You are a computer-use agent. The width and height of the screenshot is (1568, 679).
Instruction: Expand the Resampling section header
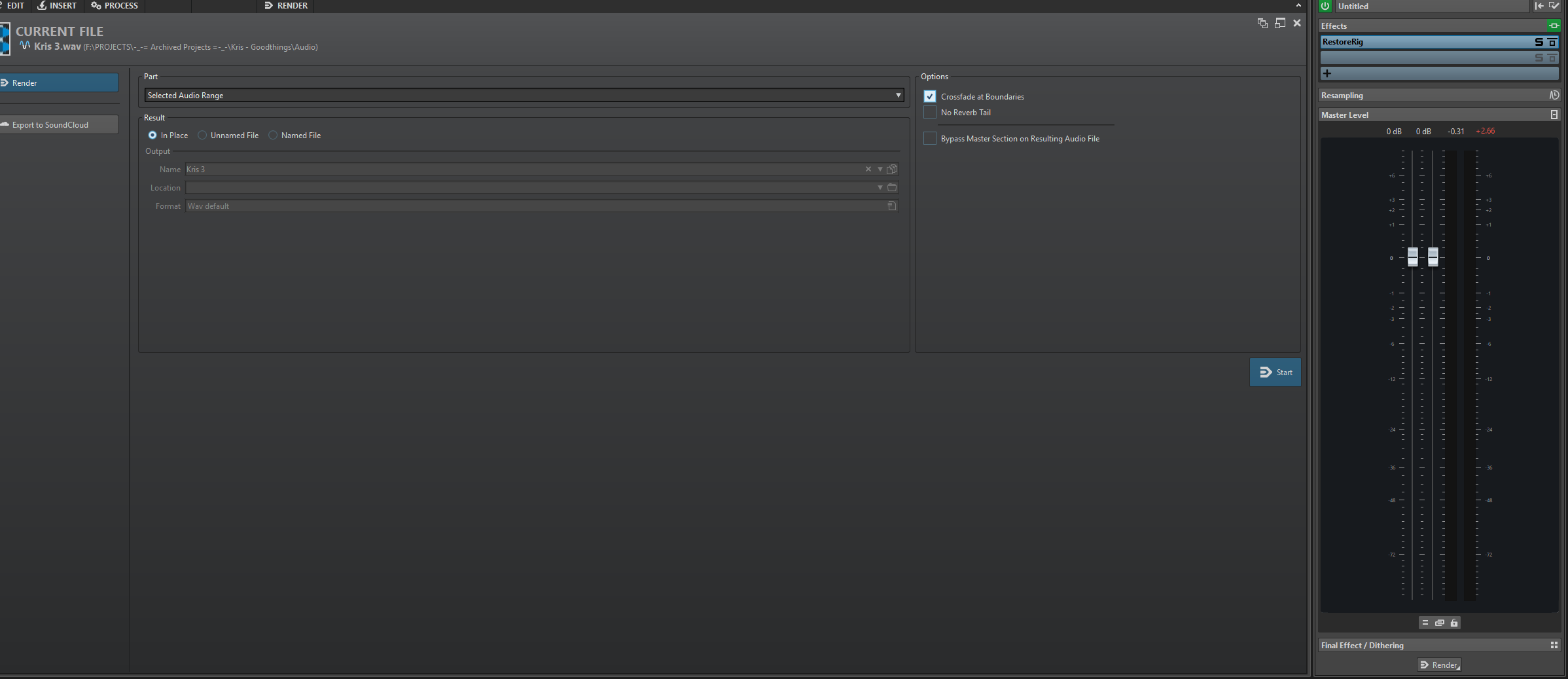(x=1433, y=95)
